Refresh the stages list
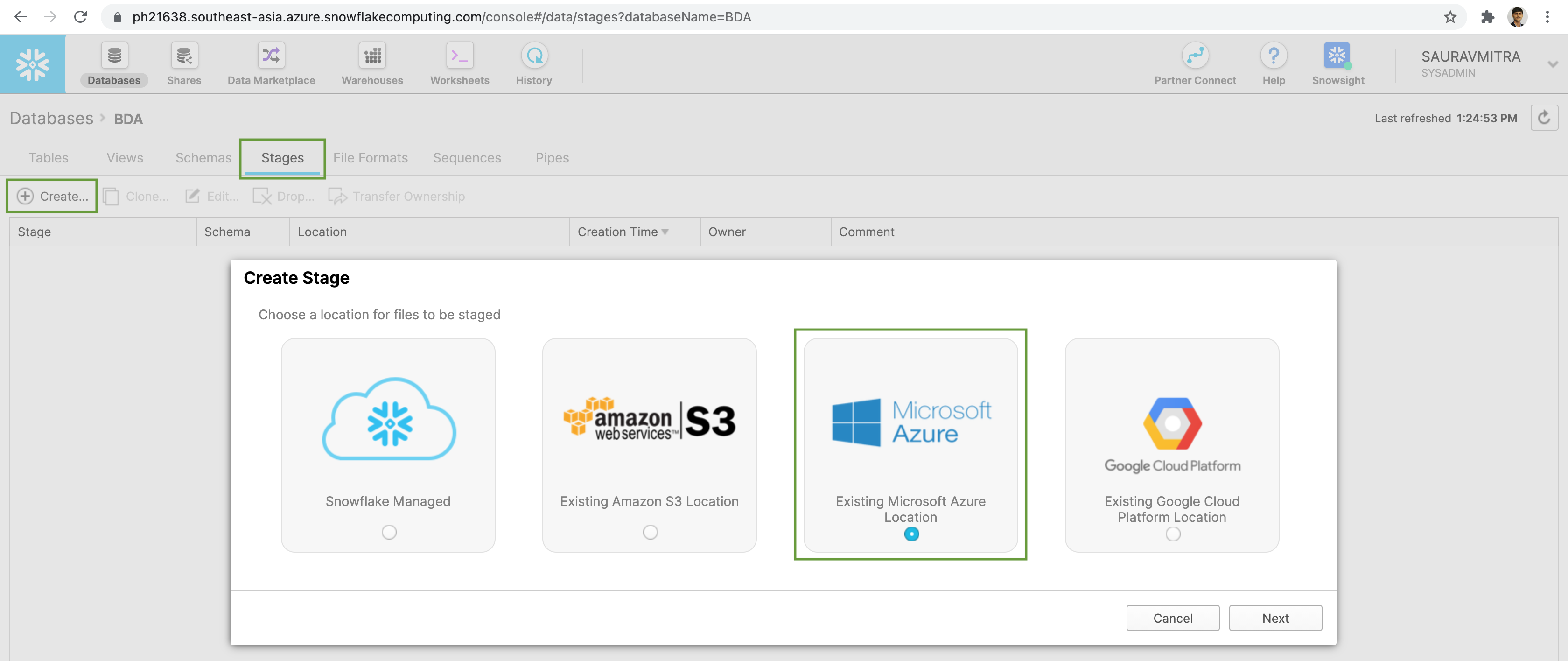 (1544, 118)
